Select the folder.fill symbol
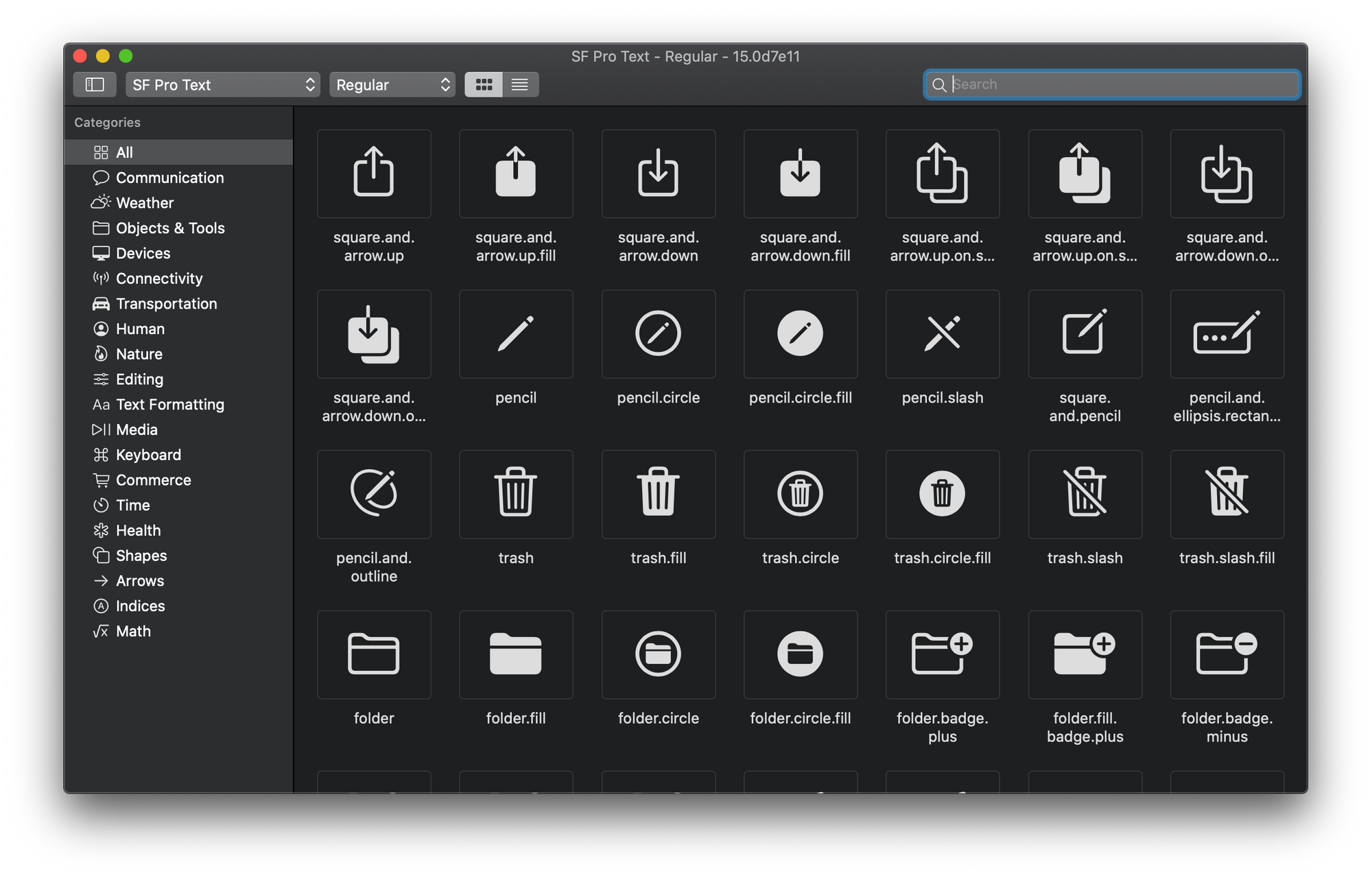 [x=516, y=655]
